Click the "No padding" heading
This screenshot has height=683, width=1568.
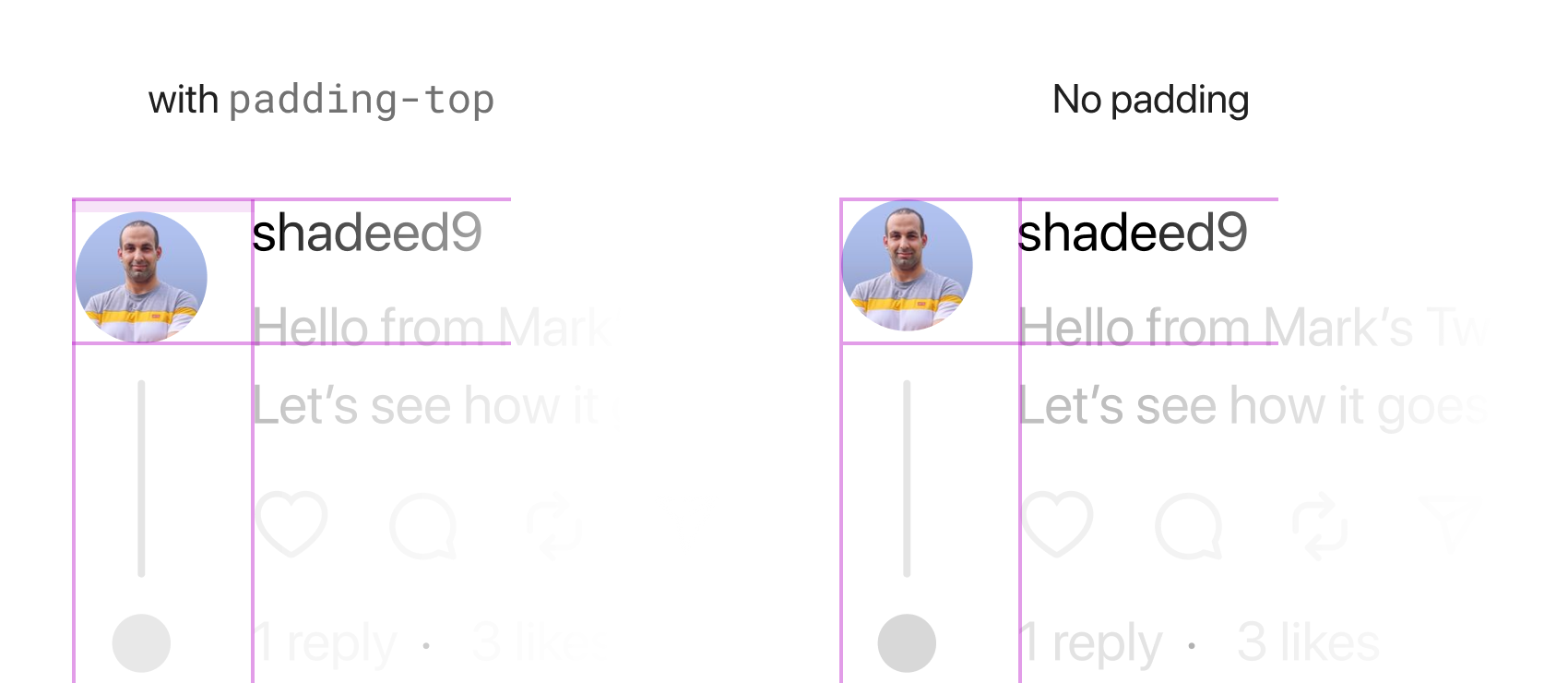(x=1150, y=100)
